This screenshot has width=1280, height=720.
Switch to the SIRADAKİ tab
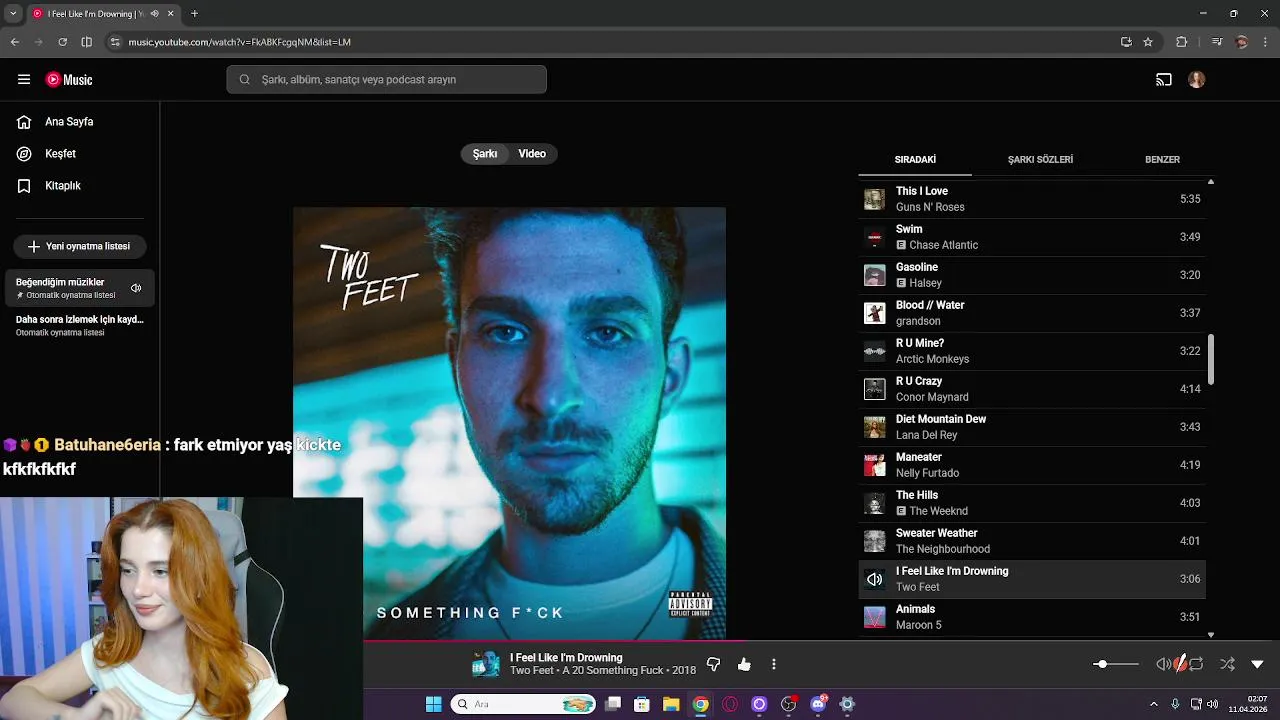pos(915,160)
